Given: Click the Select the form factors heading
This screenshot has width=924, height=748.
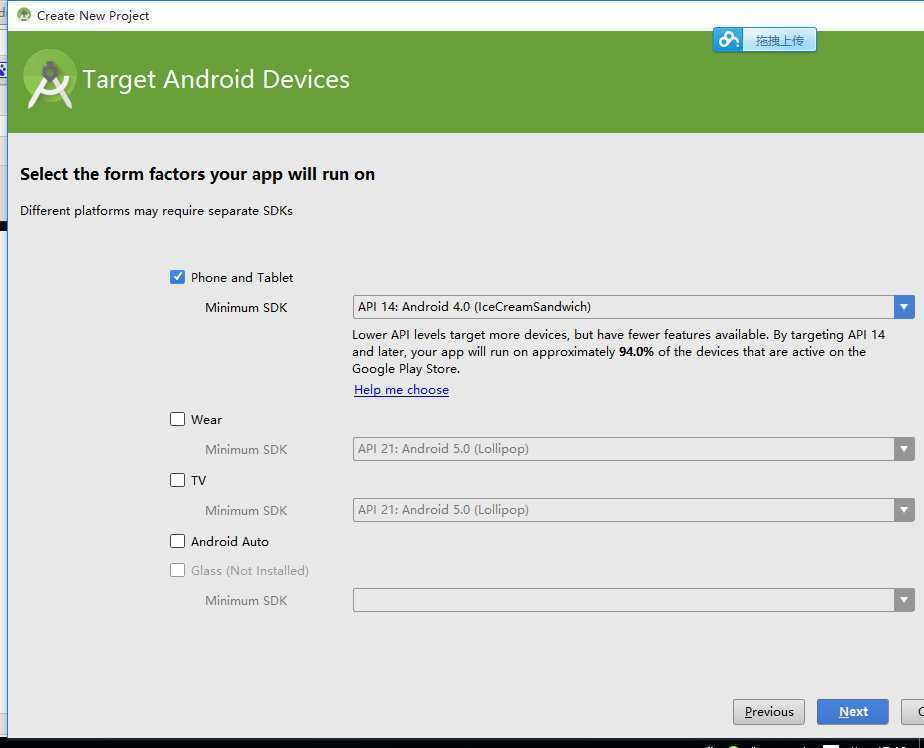Looking at the screenshot, I should click(197, 174).
